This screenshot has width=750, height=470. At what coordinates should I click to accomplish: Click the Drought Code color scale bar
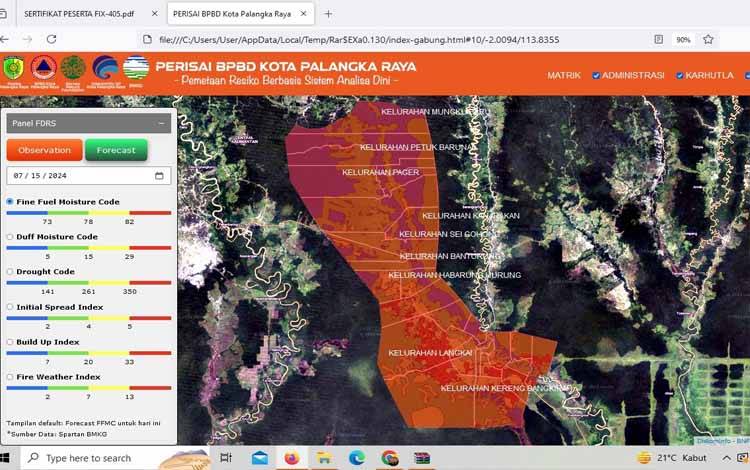(x=88, y=283)
